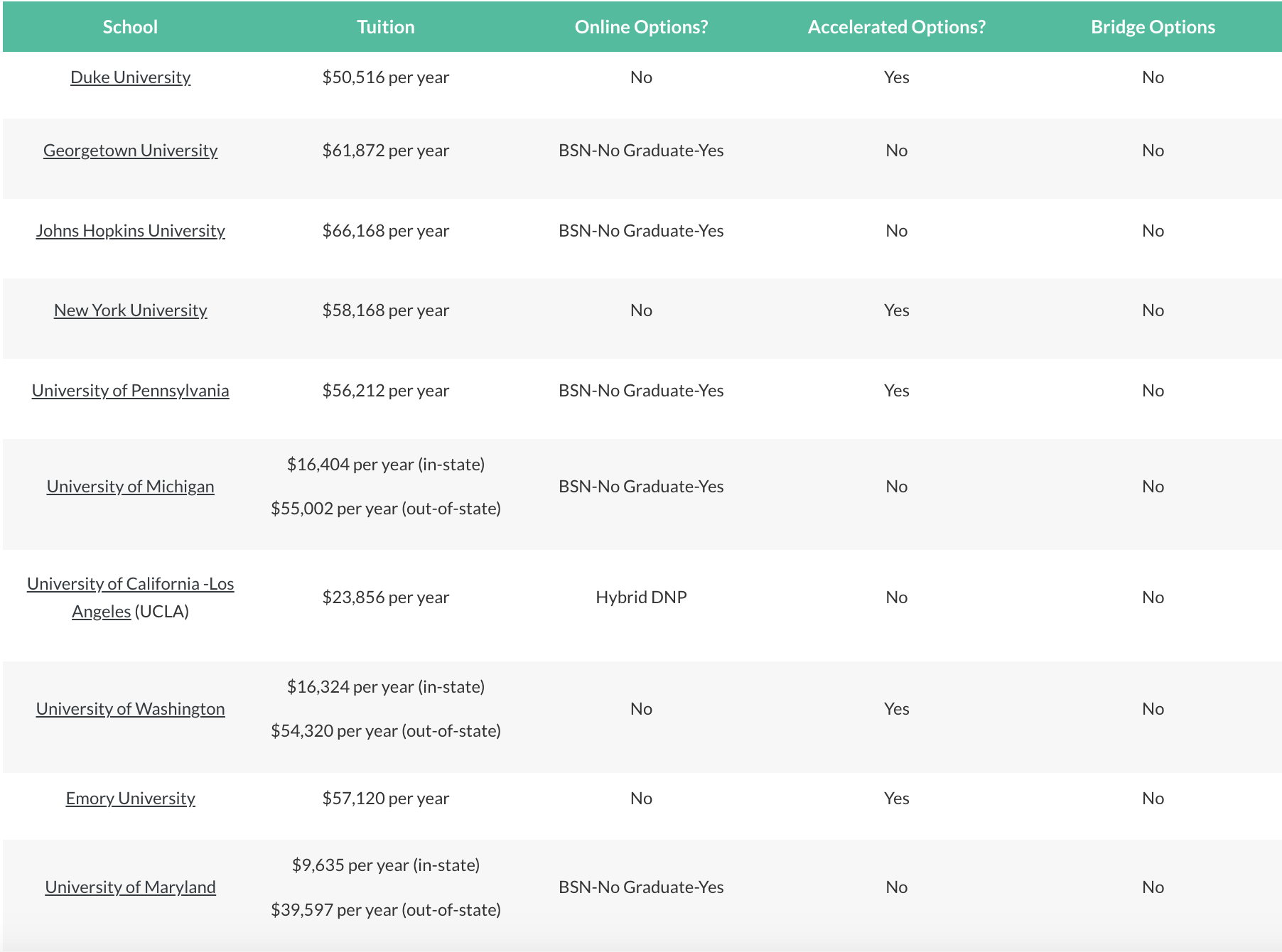
Task: Click the Johns Hopkins University link
Action: click(130, 231)
